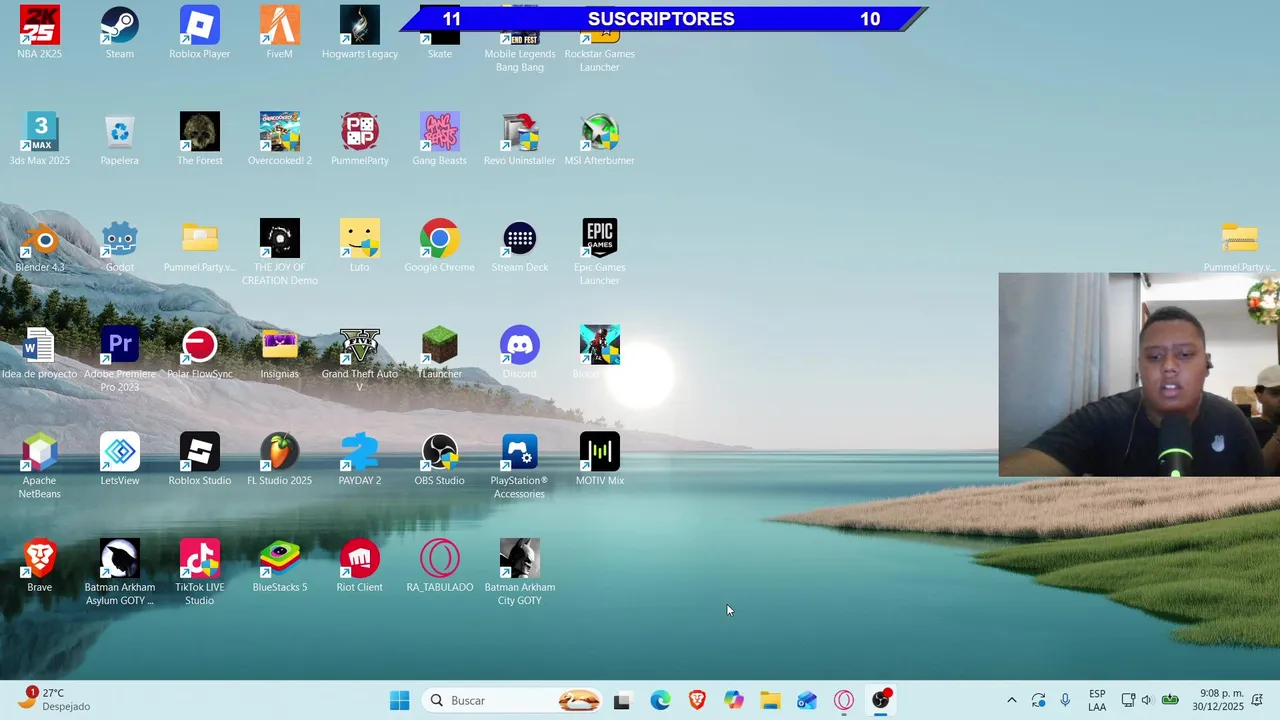1280x720 pixels.
Task: Open Outlook from the taskbar
Action: 807,700
